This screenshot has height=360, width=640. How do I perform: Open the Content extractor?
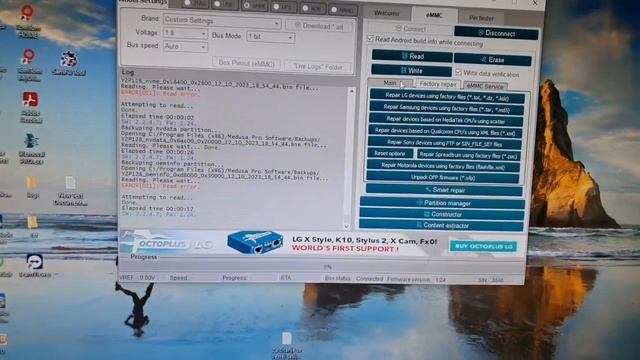click(442, 225)
